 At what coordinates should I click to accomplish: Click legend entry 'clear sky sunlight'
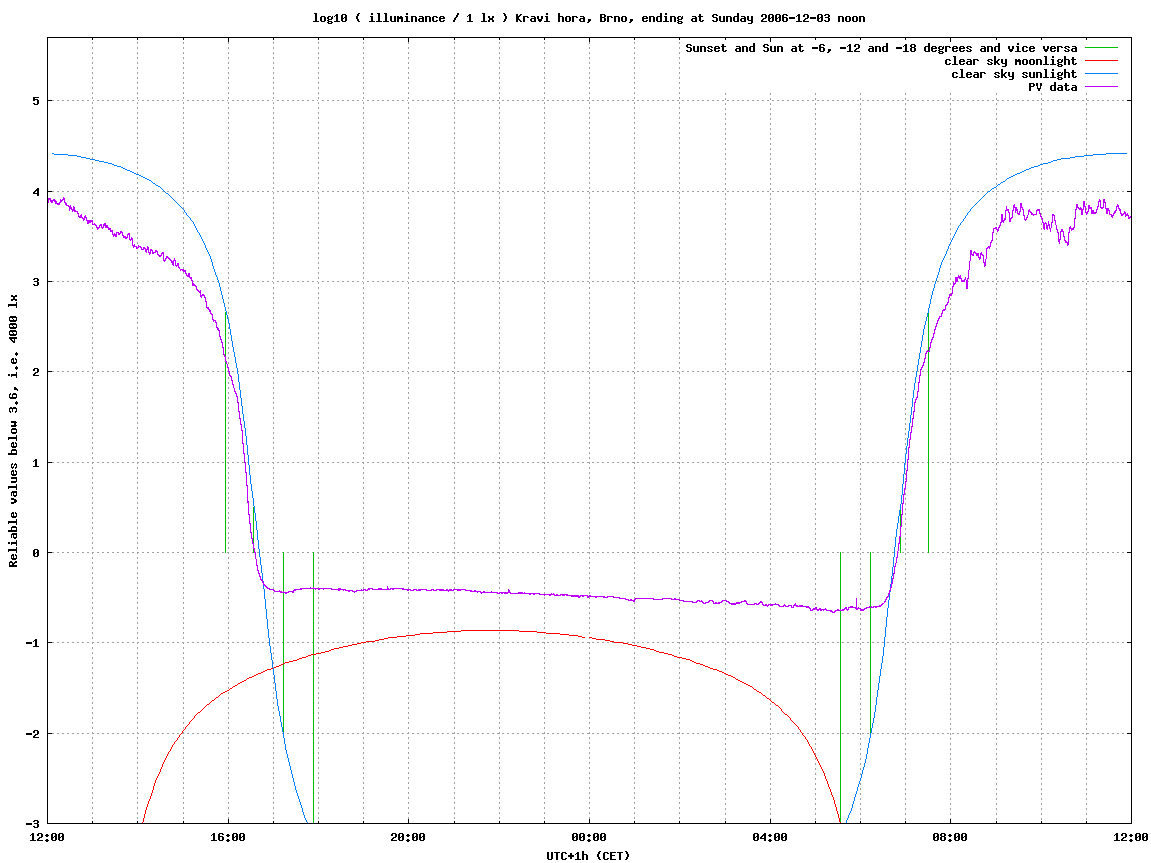1014,74
